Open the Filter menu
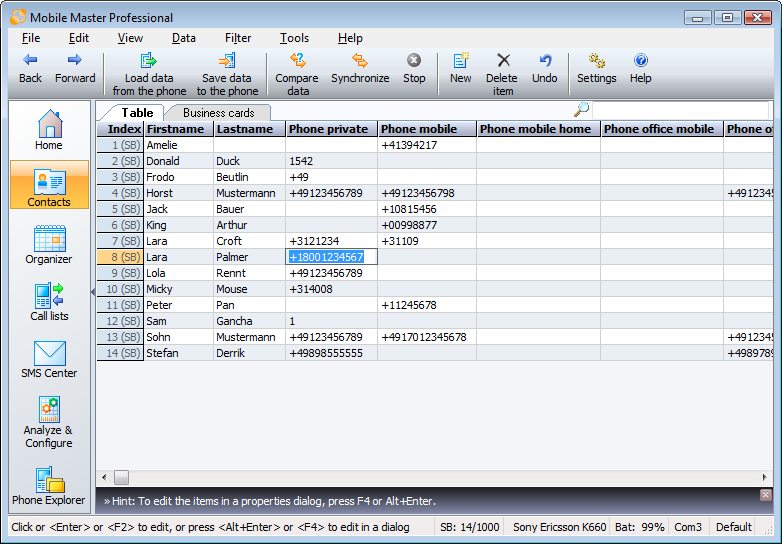The image size is (782, 544). pyautogui.click(x=238, y=38)
